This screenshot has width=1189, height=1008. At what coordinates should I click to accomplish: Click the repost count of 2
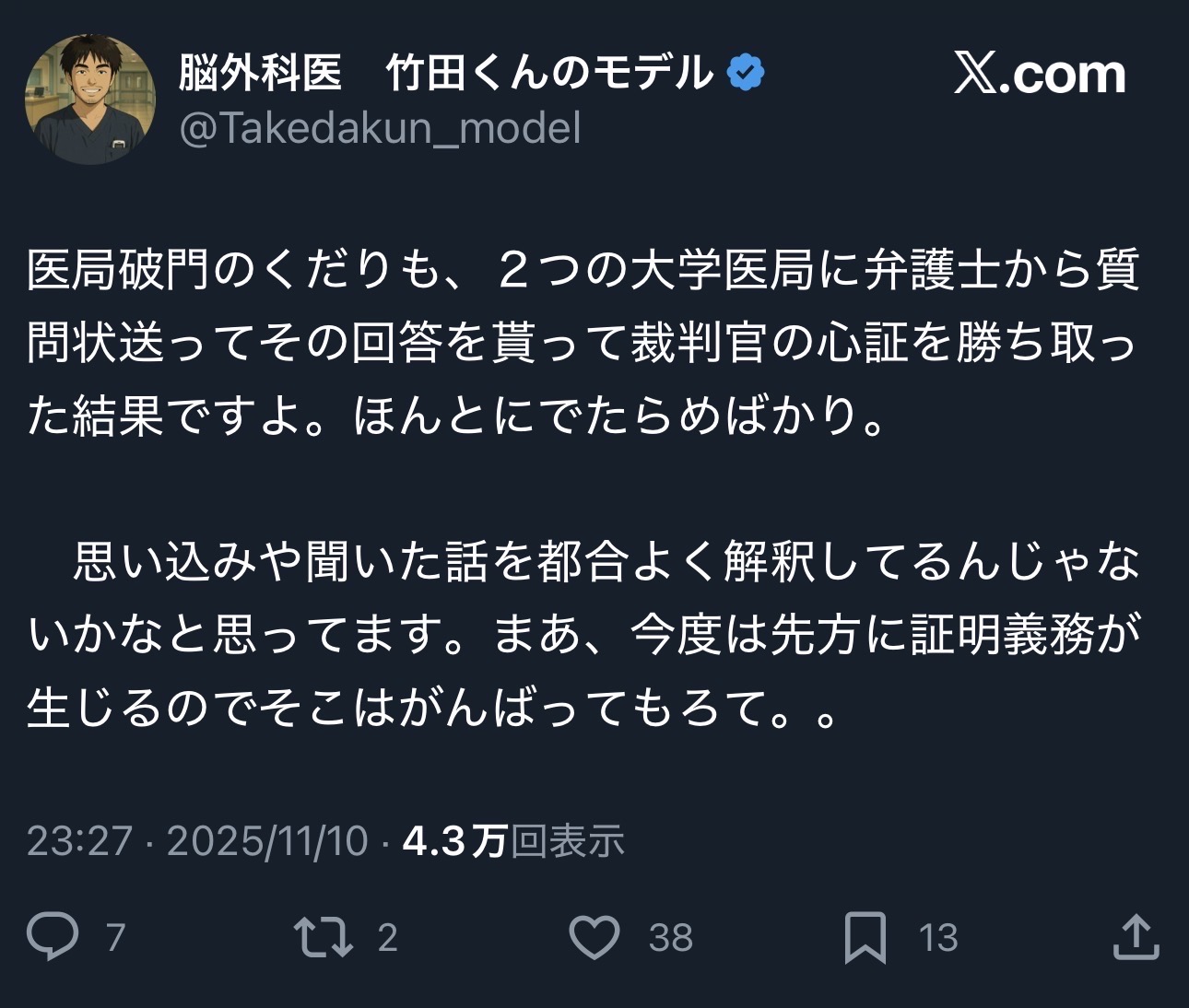[387, 938]
